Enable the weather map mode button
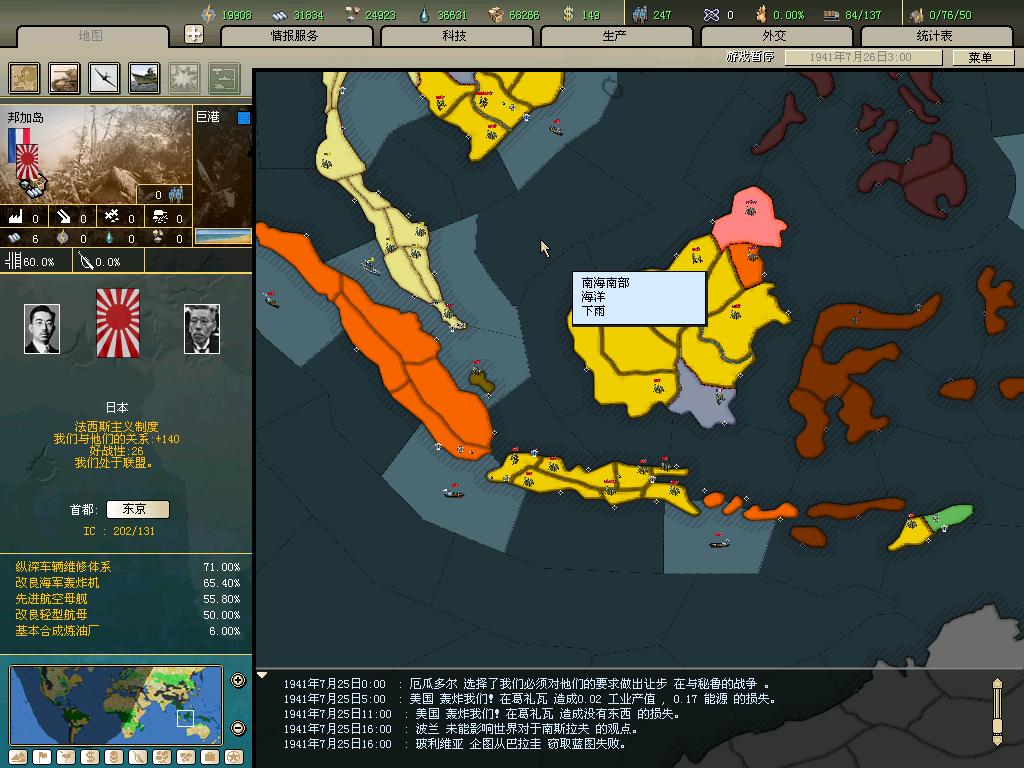Screen dimensions: 1024x768 66,758
